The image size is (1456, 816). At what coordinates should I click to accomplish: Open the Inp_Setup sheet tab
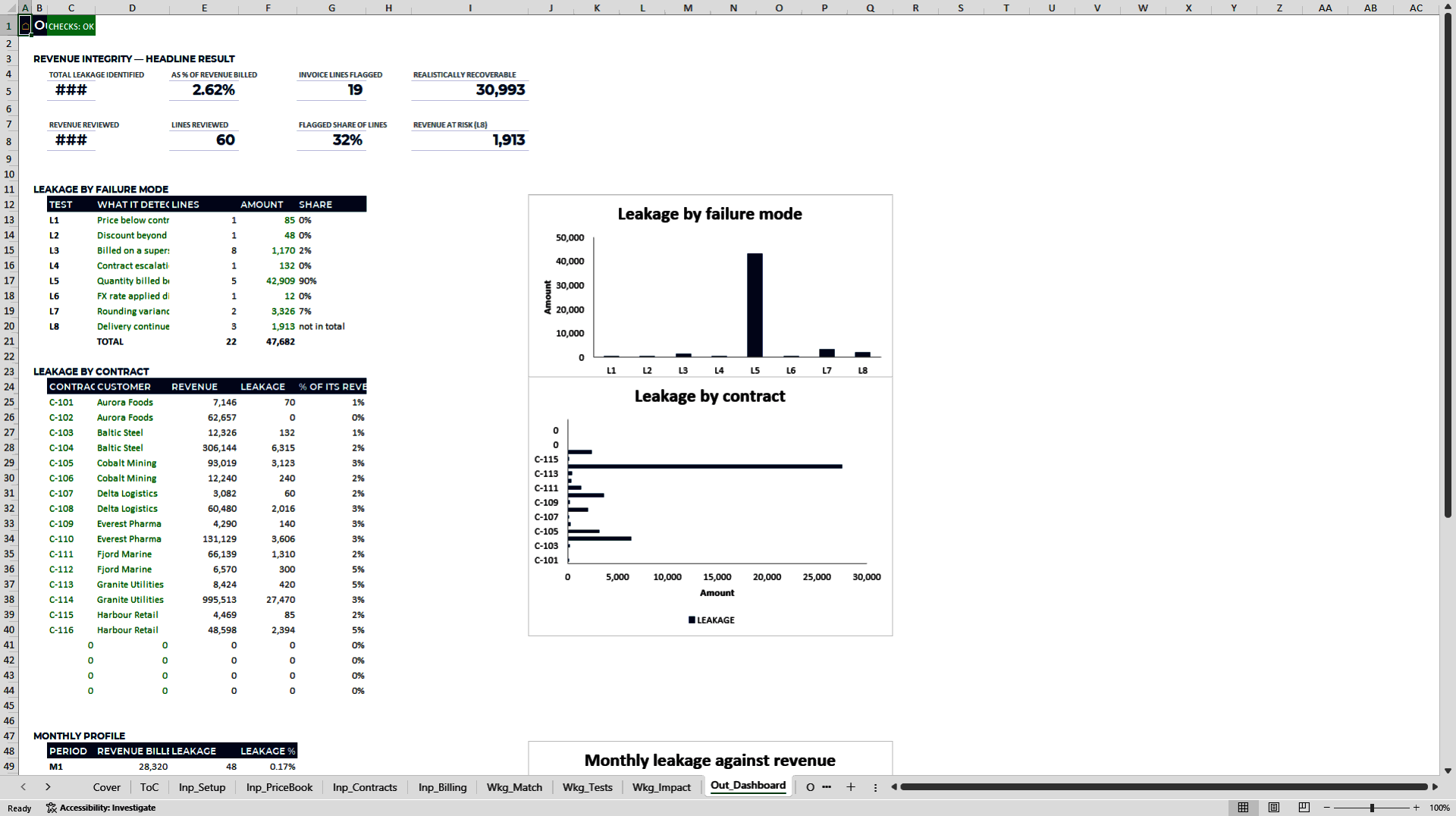coord(202,787)
